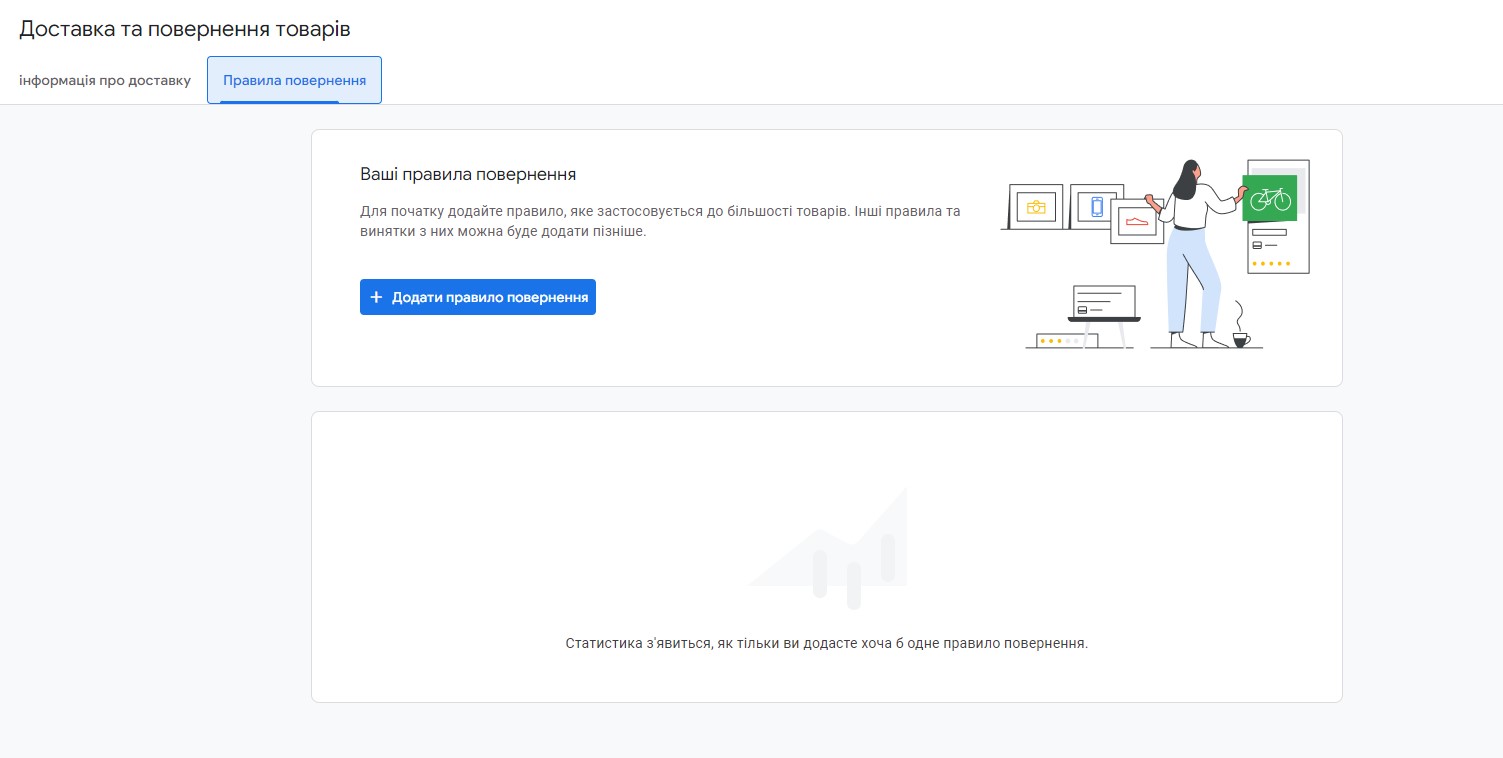Click the description text starting 'Для початку додайте'
Screen dimensions: 1503x758
[659, 221]
